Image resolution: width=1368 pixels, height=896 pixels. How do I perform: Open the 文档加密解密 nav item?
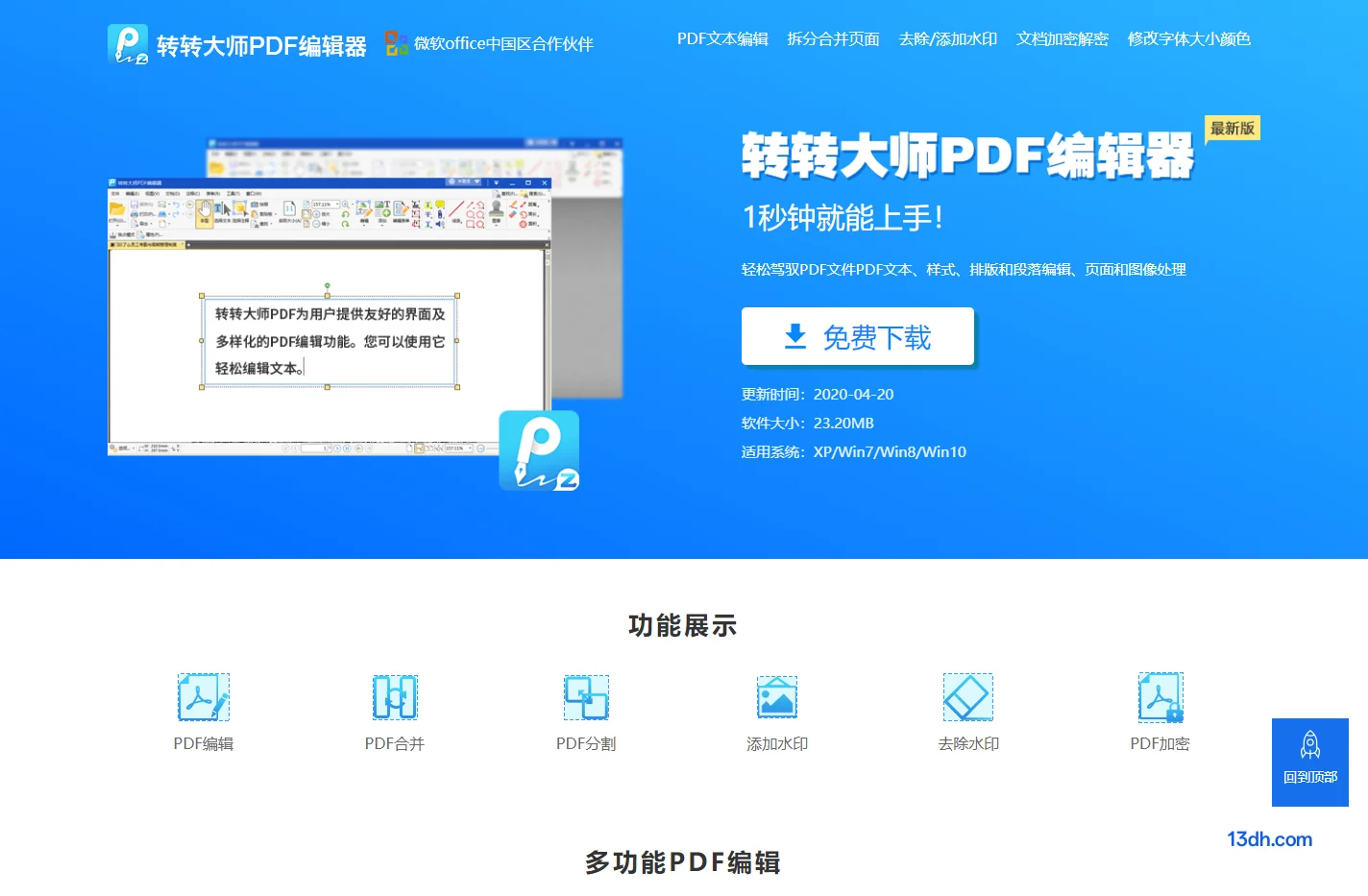coord(1063,38)
